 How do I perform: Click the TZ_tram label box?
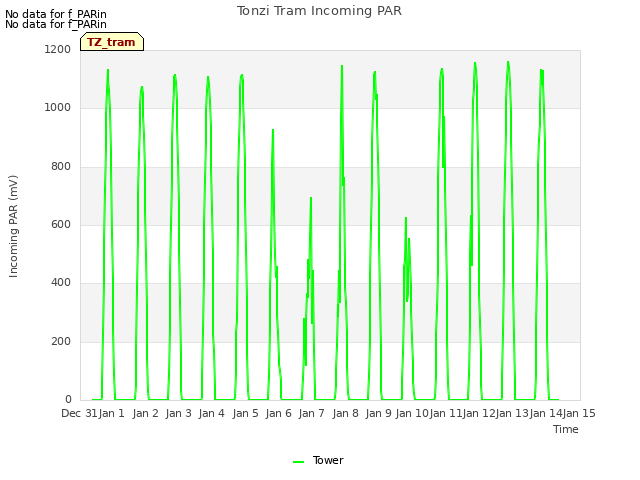(112, 42)
